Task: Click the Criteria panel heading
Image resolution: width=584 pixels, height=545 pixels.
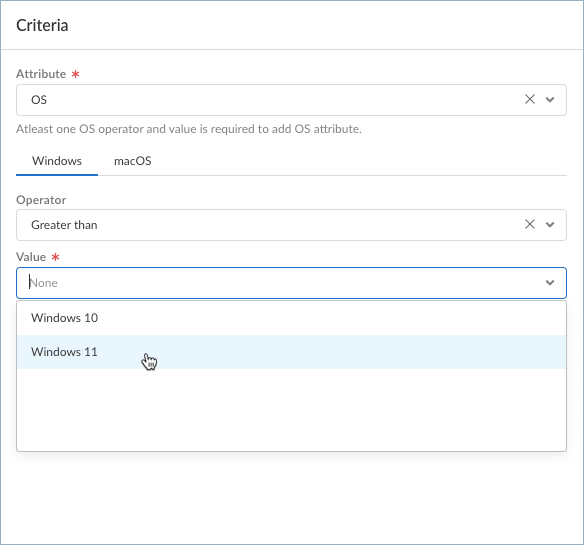Action: pos(42,25)
